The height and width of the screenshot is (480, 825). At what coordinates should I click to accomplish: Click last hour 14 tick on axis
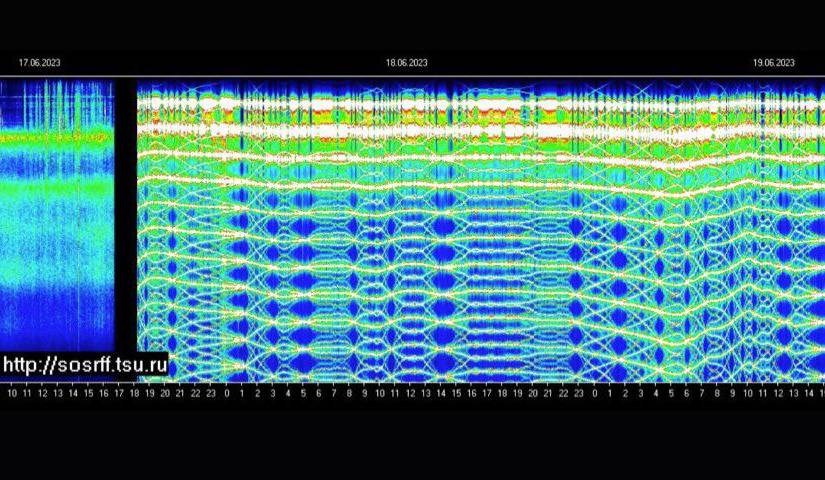[x=809, y=395]
